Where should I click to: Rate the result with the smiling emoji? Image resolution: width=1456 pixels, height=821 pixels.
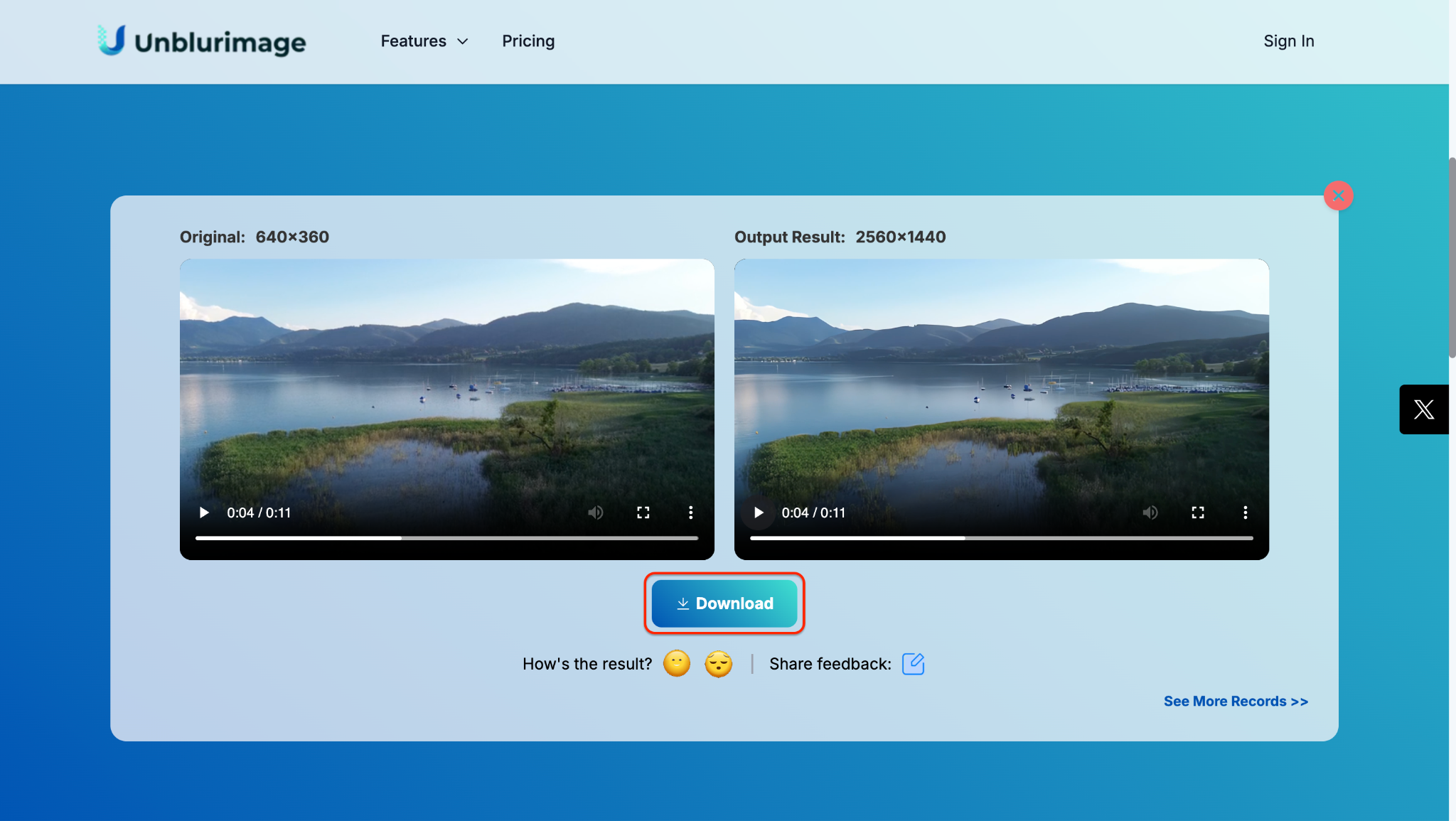click(676, 664)
